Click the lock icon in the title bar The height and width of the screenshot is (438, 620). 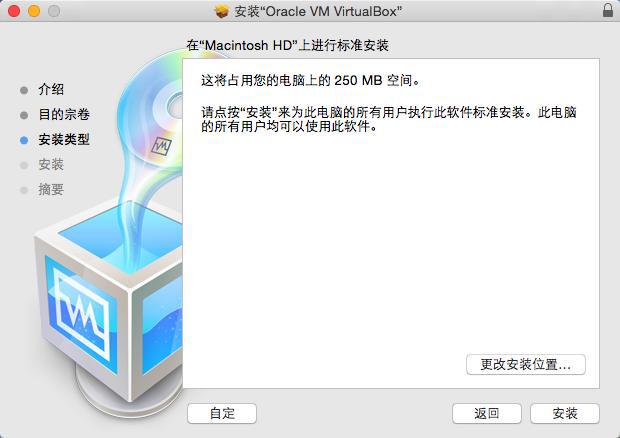(608, 10)
